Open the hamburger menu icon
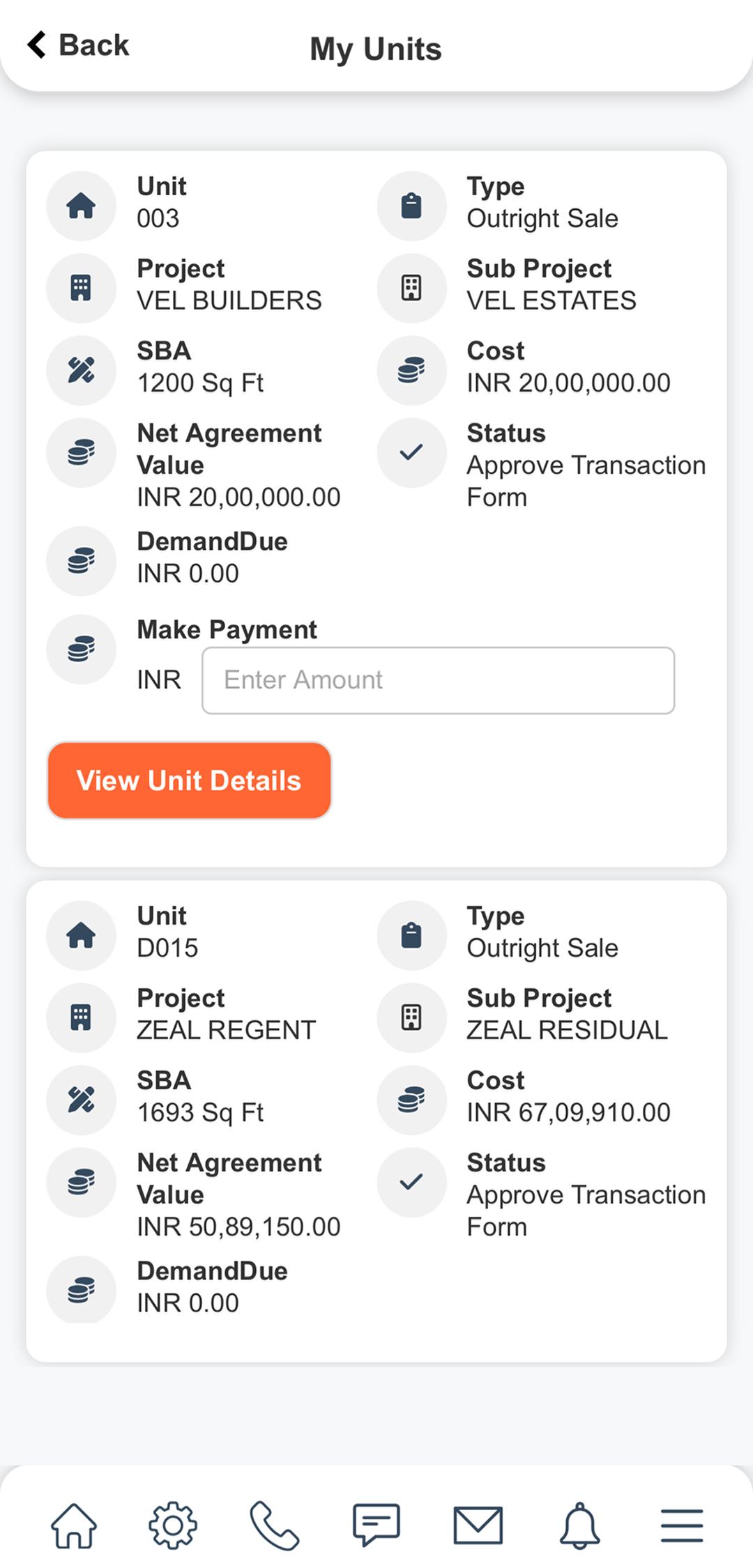The image size is (753, 1568). (x=682, y=1525)
